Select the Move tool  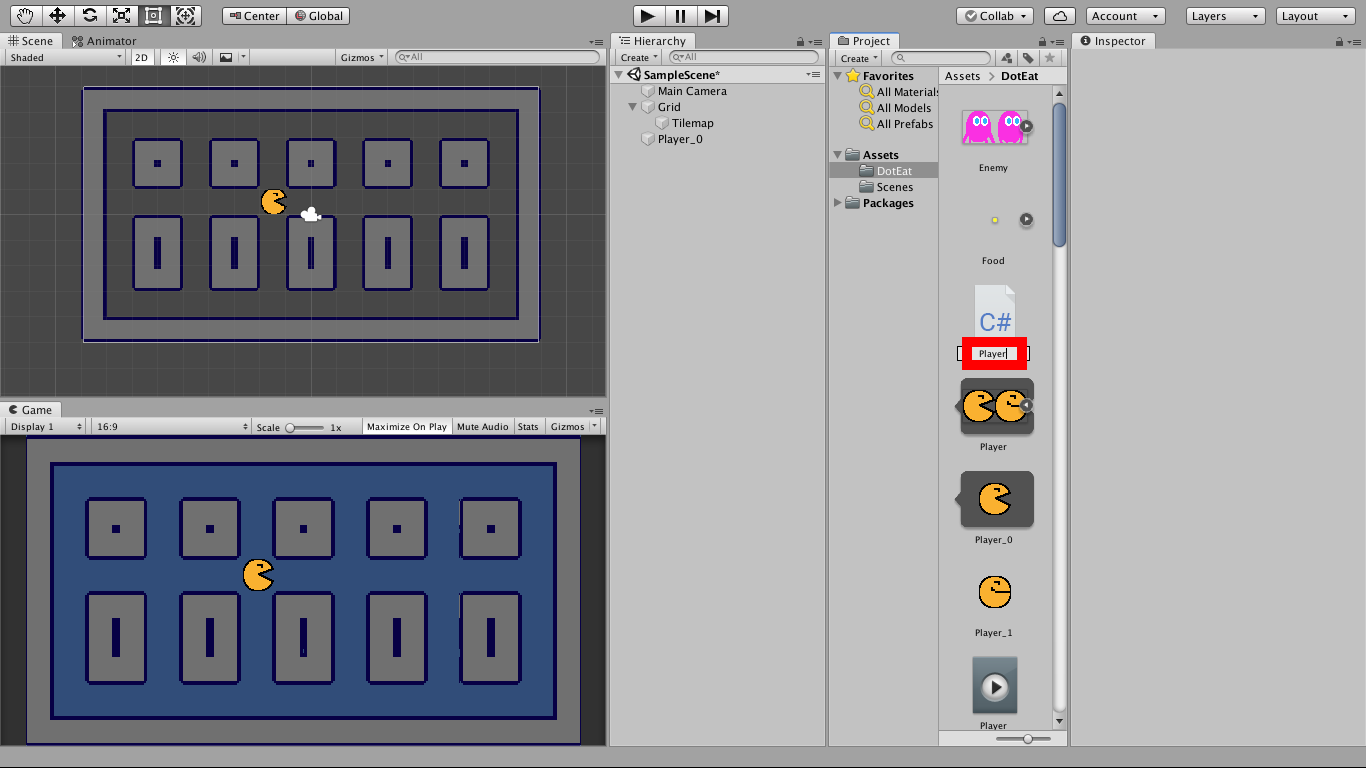(58, 16)
